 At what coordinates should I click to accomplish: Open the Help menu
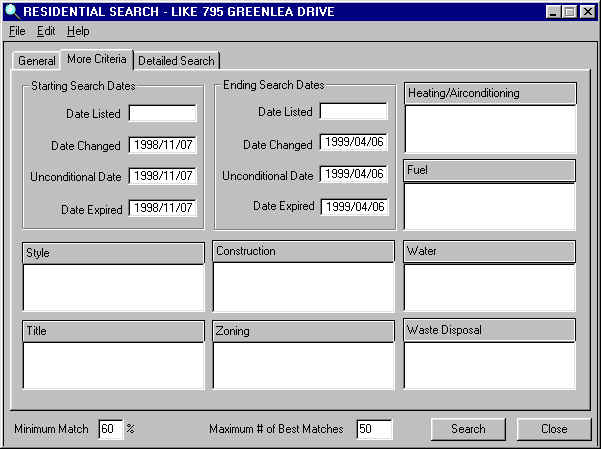pyautogui.click(x=78, y=31)
